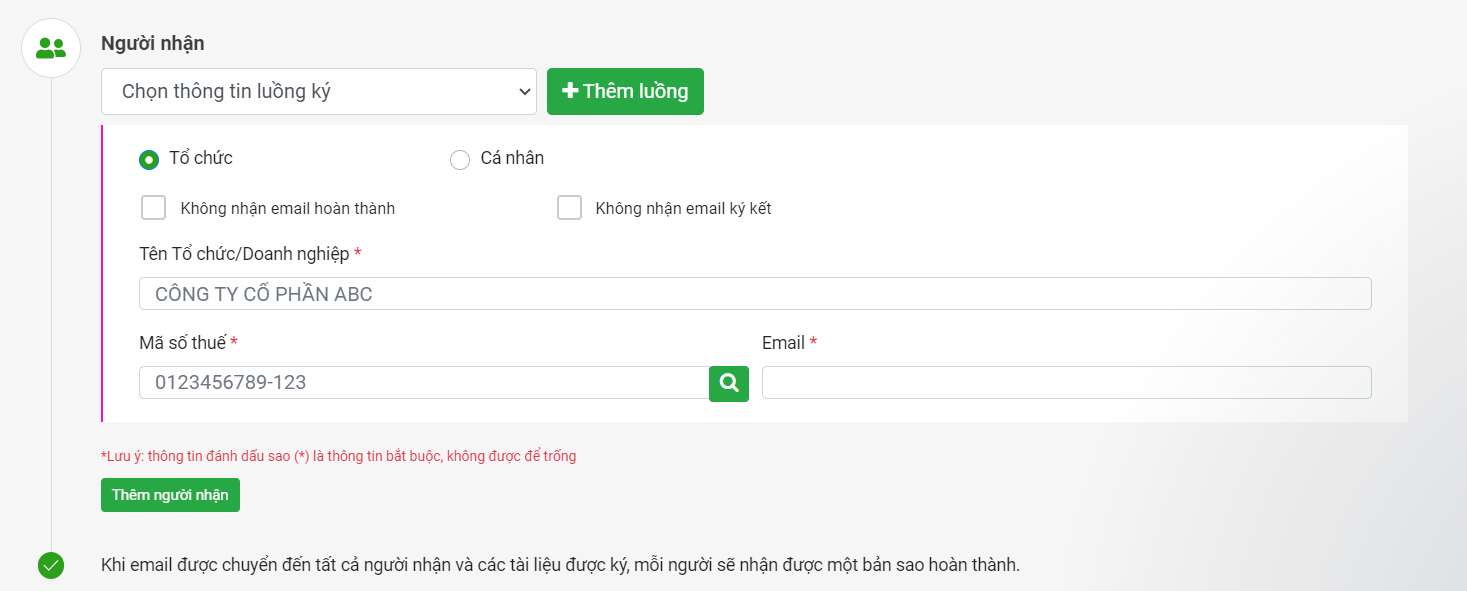Click into the Mã số thuế field
The height and width of the screenshot is (591, 1467).
(424, 383)
